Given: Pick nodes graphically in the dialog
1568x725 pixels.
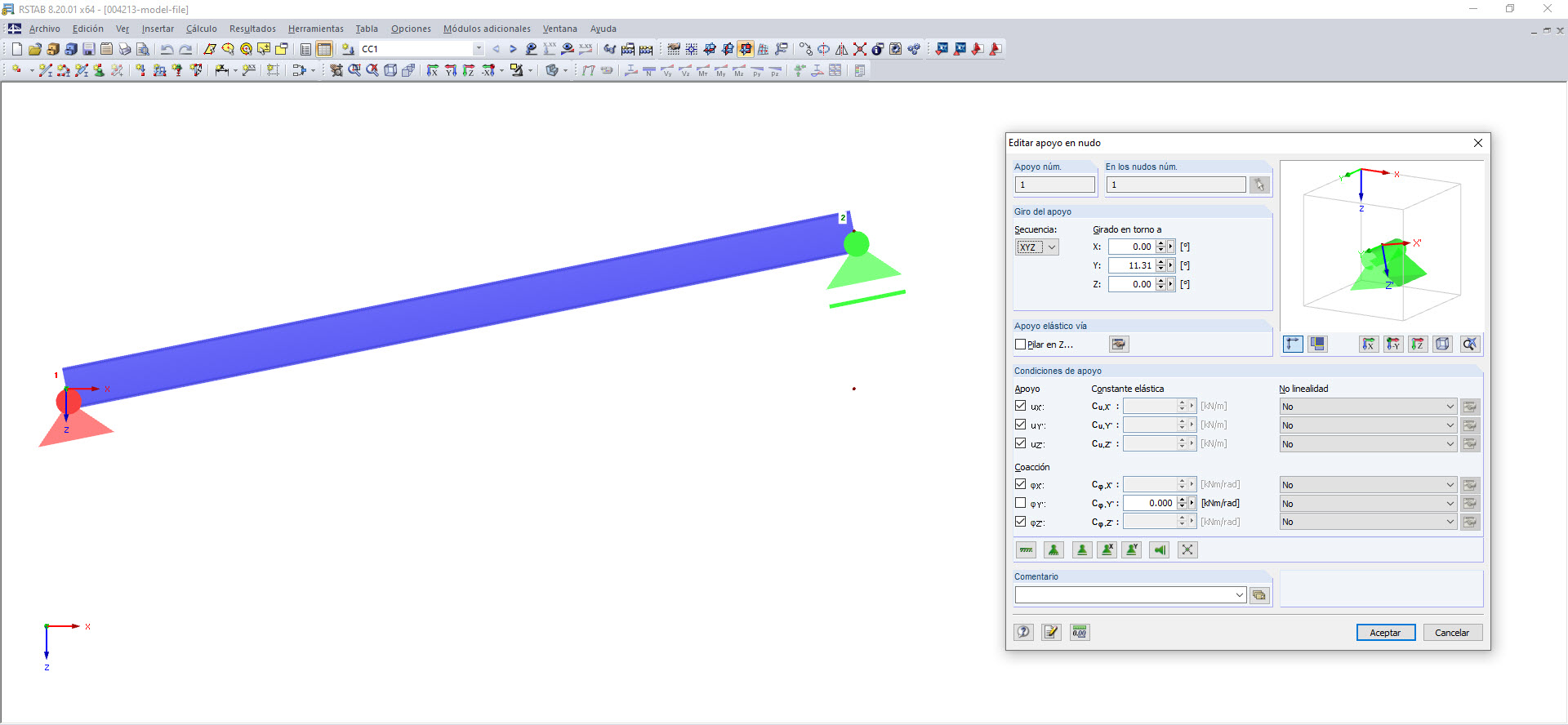Looking at the screenshot, I should (1259, 185).
